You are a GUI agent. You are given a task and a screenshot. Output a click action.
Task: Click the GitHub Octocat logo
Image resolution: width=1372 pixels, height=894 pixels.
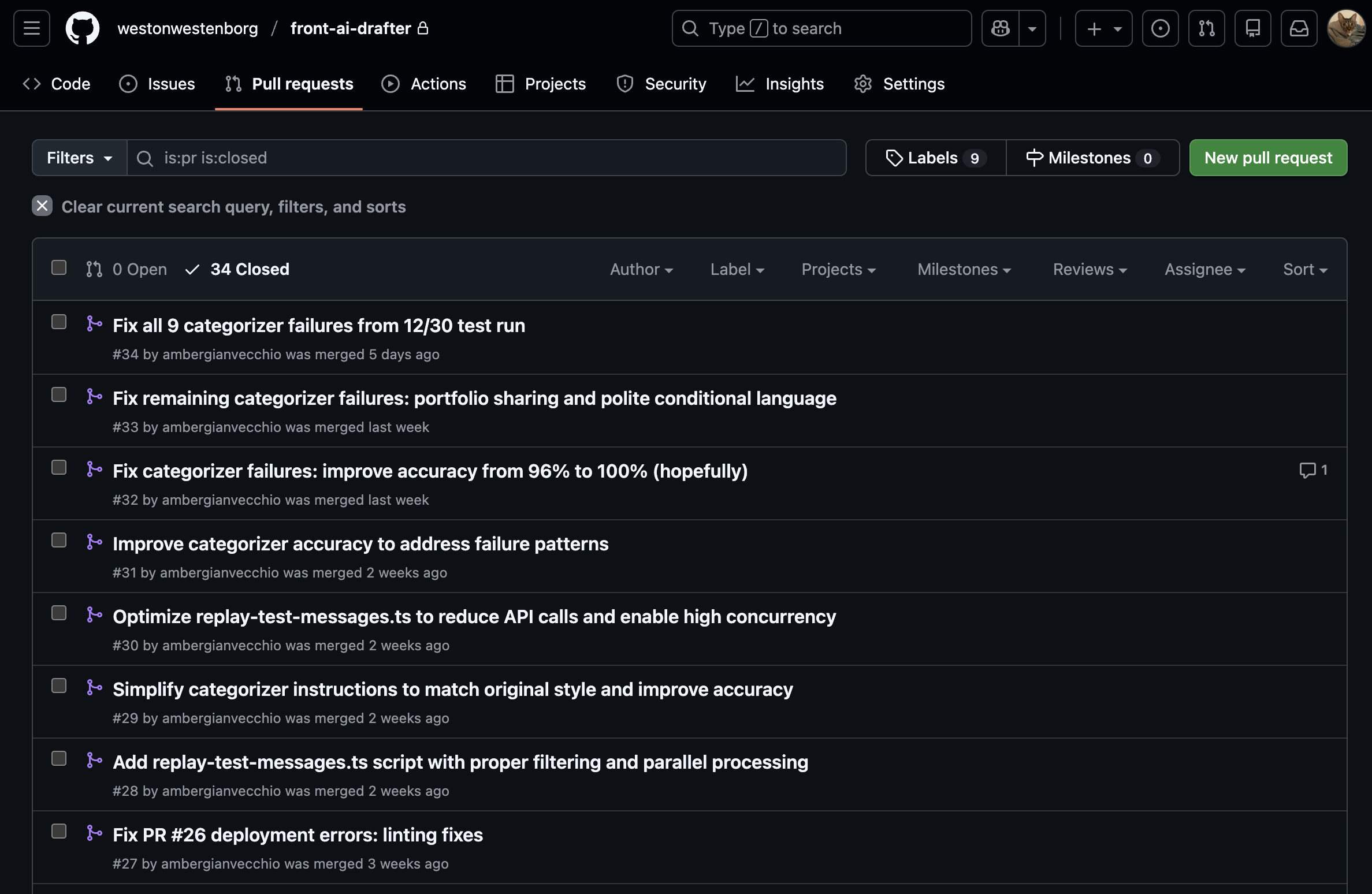[83, 28]
